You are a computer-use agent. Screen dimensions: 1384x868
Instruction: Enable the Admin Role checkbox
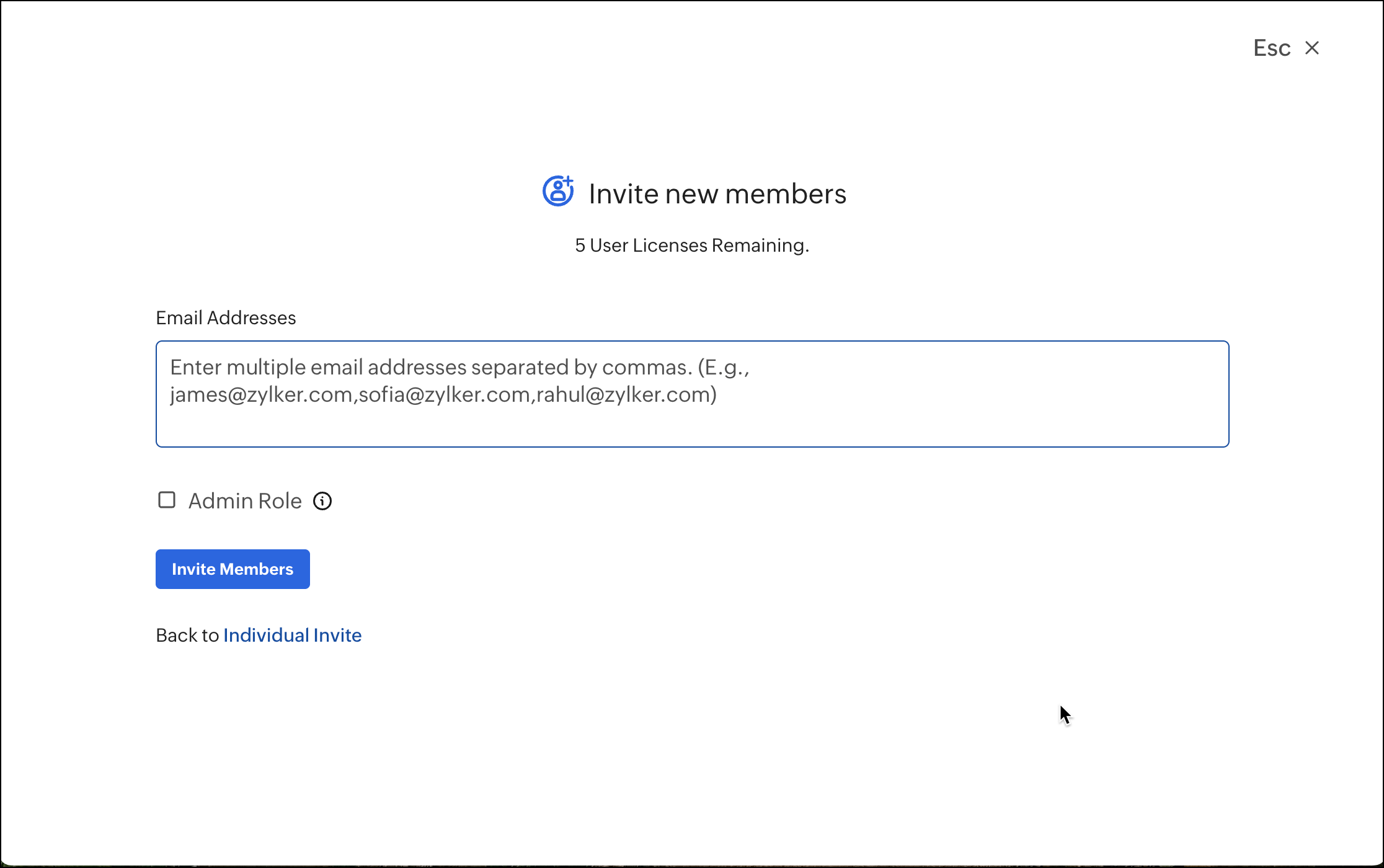pyautogui.click(x=167, y=500)
